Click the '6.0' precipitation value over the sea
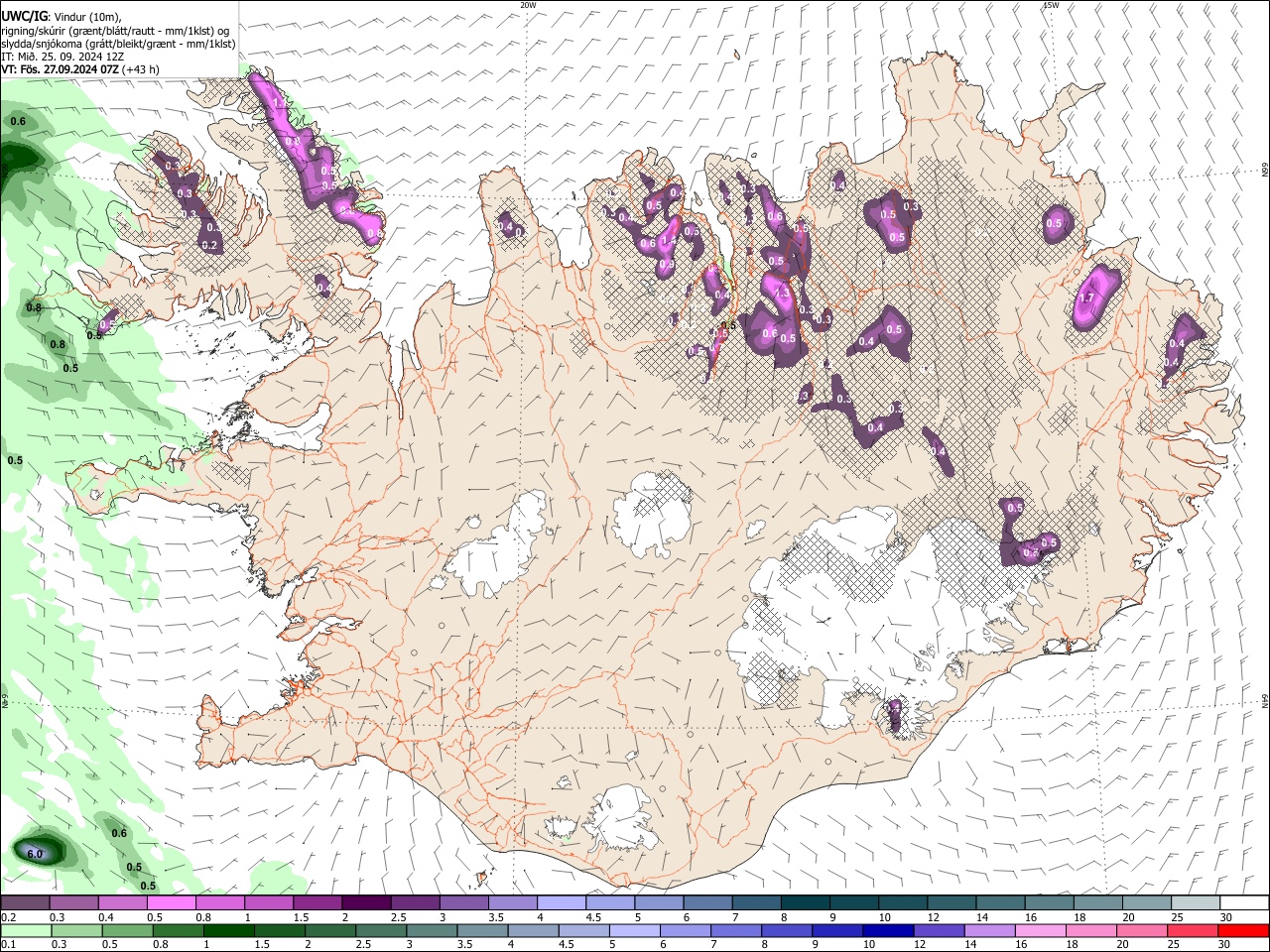 [x=35, y=854]
